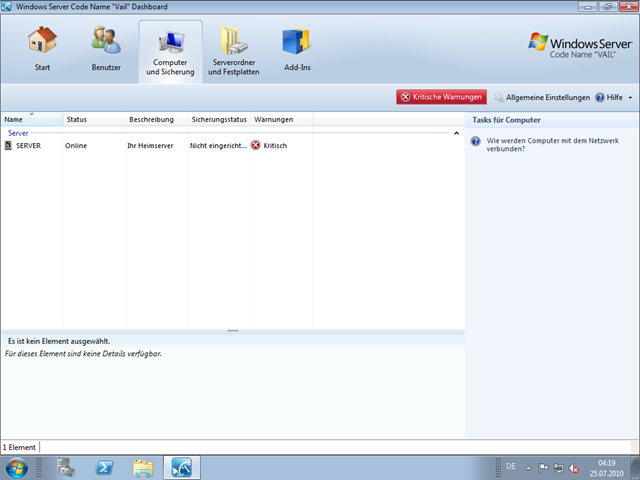
Task: Click the Ihr Heimserver description cell
Action: click(150, 146)
